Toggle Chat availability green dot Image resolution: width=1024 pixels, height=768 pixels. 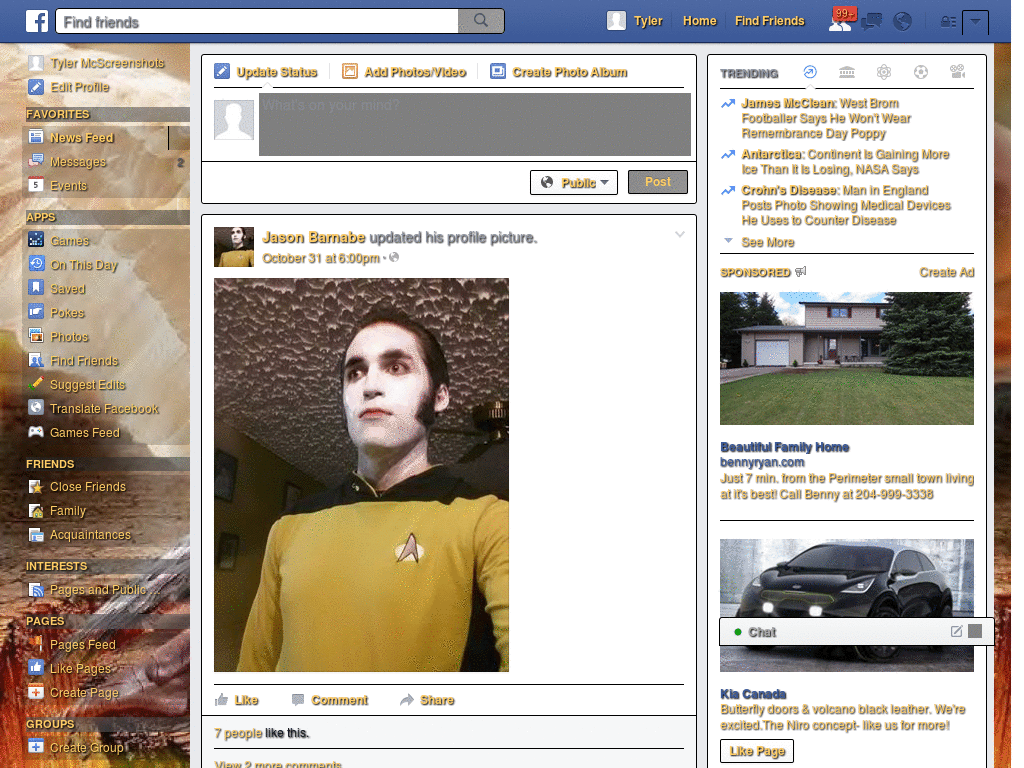(739, 631)
